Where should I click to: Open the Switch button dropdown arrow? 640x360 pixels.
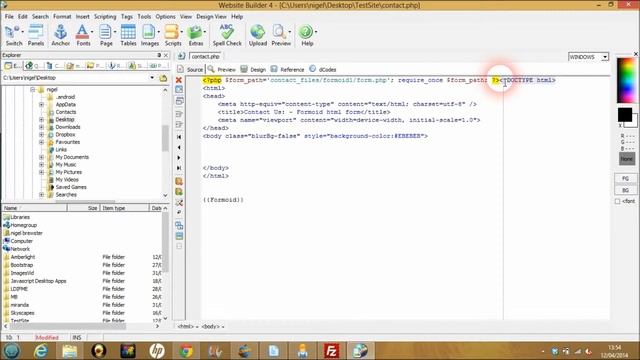[x=22, y=32]
